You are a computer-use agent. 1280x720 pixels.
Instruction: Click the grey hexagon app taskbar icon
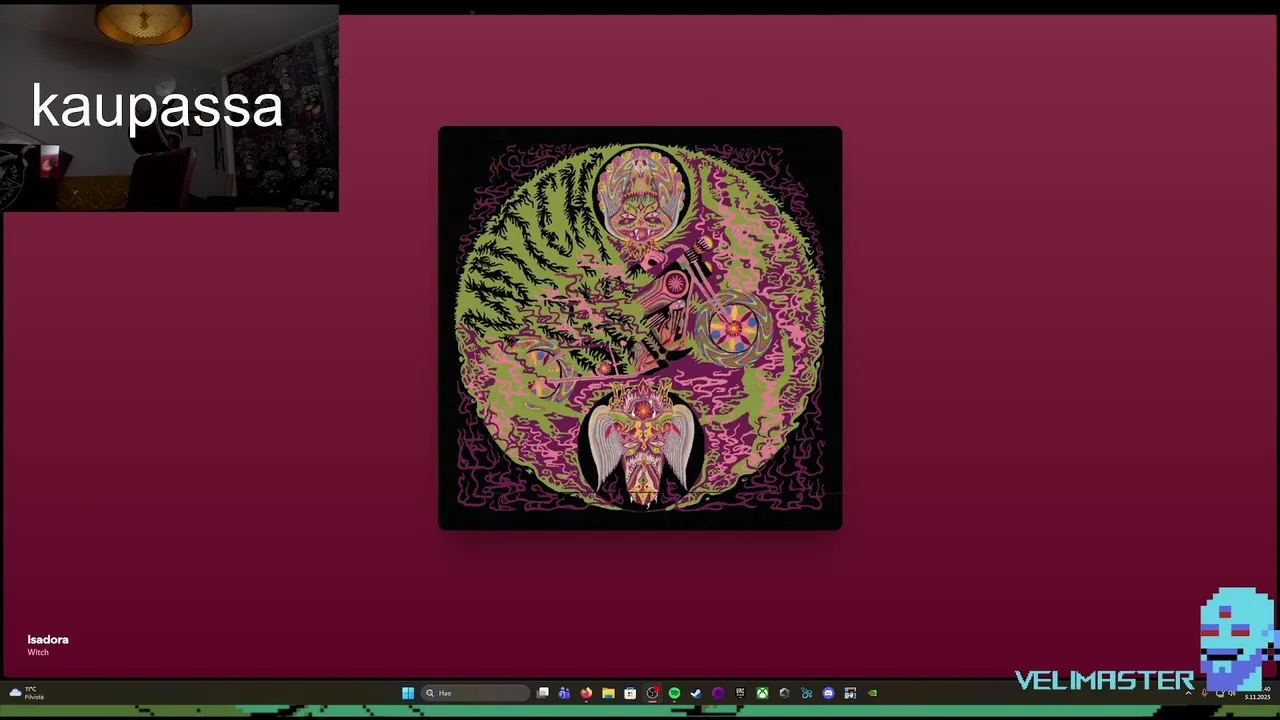click(784, 693)
